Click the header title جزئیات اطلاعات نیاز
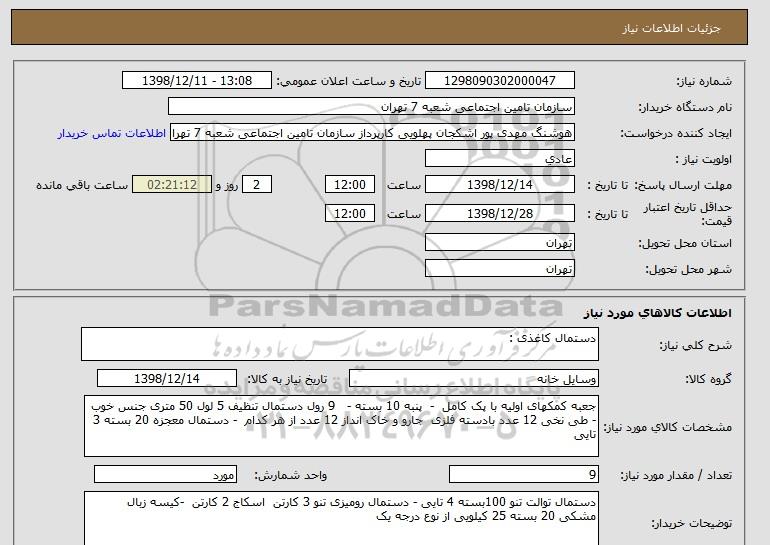This screenshot has height=545, width=770. pos(671,28)
